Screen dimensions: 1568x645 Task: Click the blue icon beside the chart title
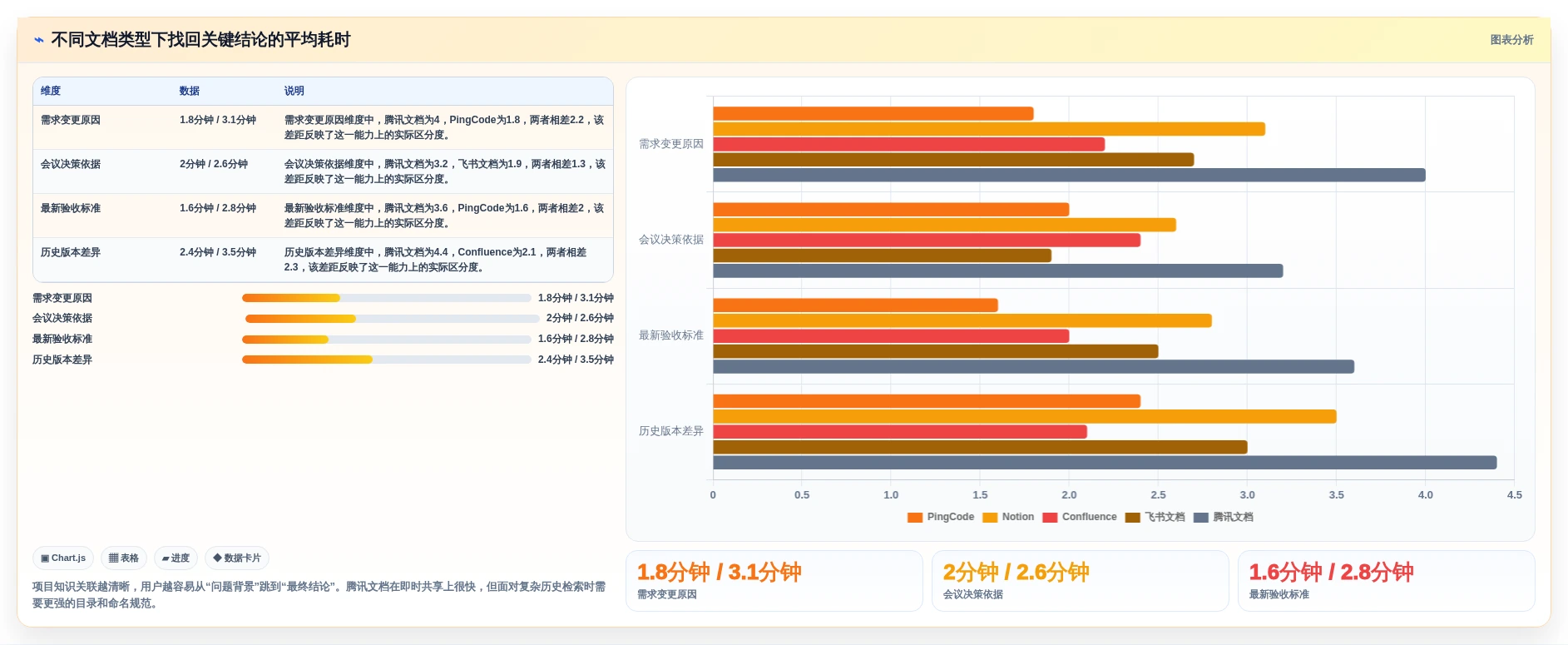(x=38, y=40)
